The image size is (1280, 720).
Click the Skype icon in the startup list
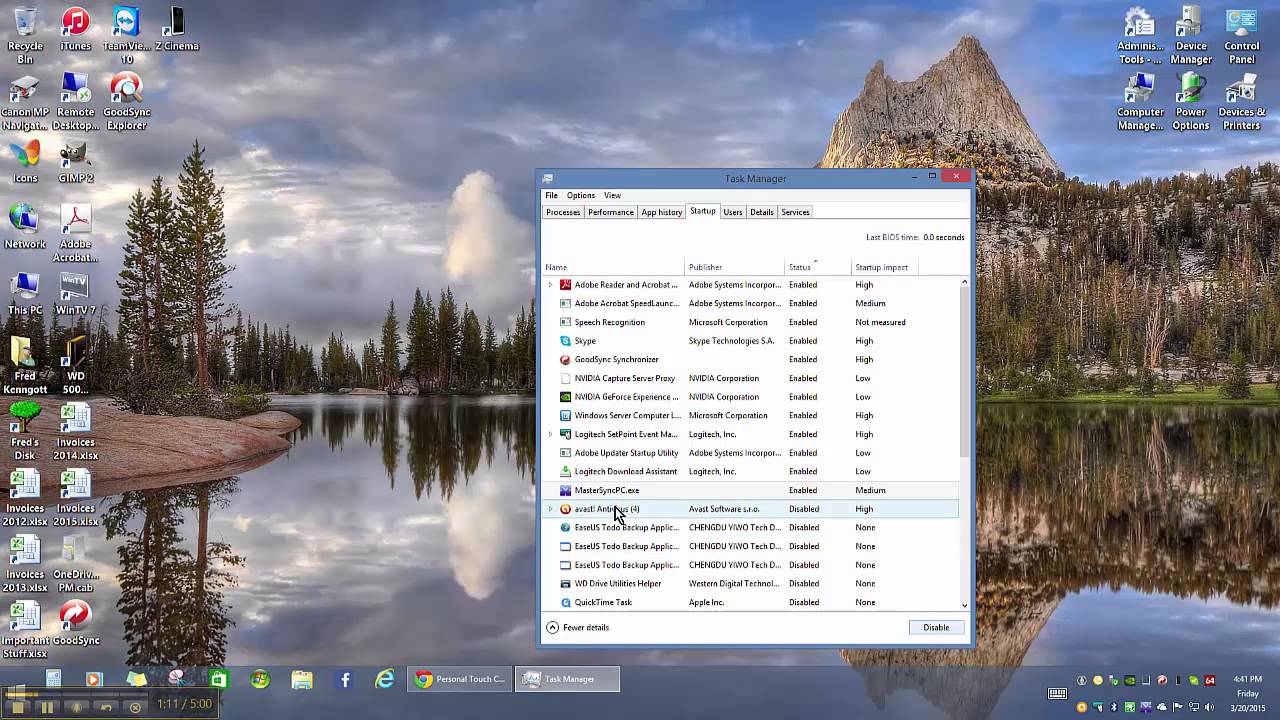pyautogui.click(x=565, y=341)
